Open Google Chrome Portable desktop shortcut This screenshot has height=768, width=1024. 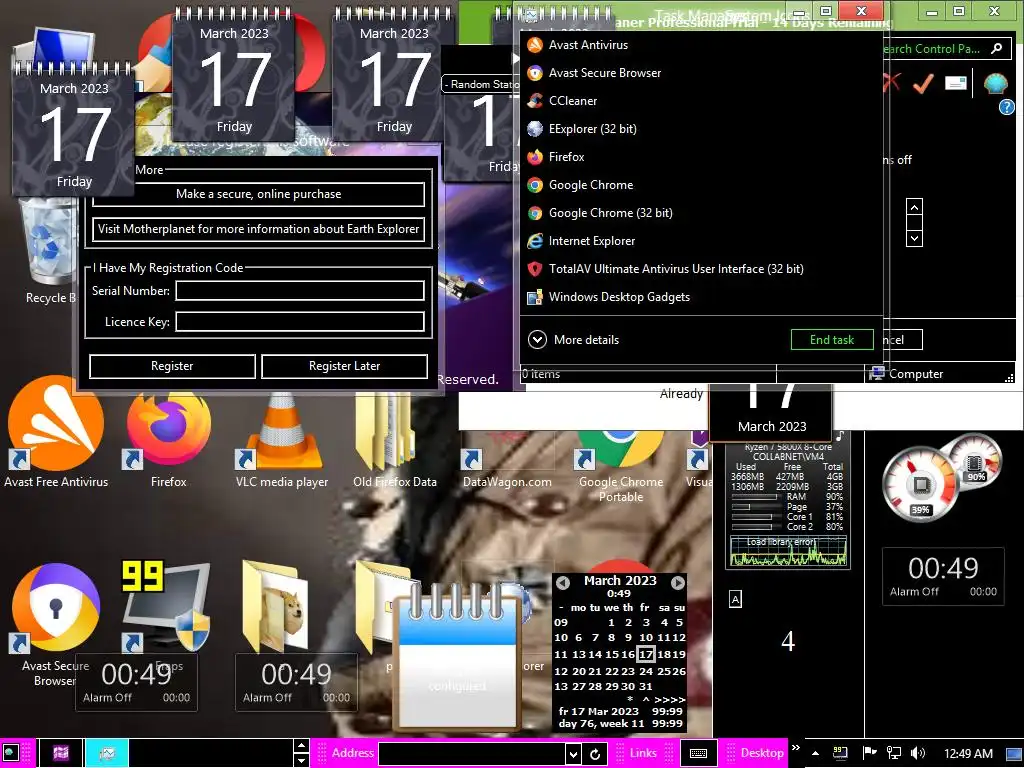tap(620, 467)
